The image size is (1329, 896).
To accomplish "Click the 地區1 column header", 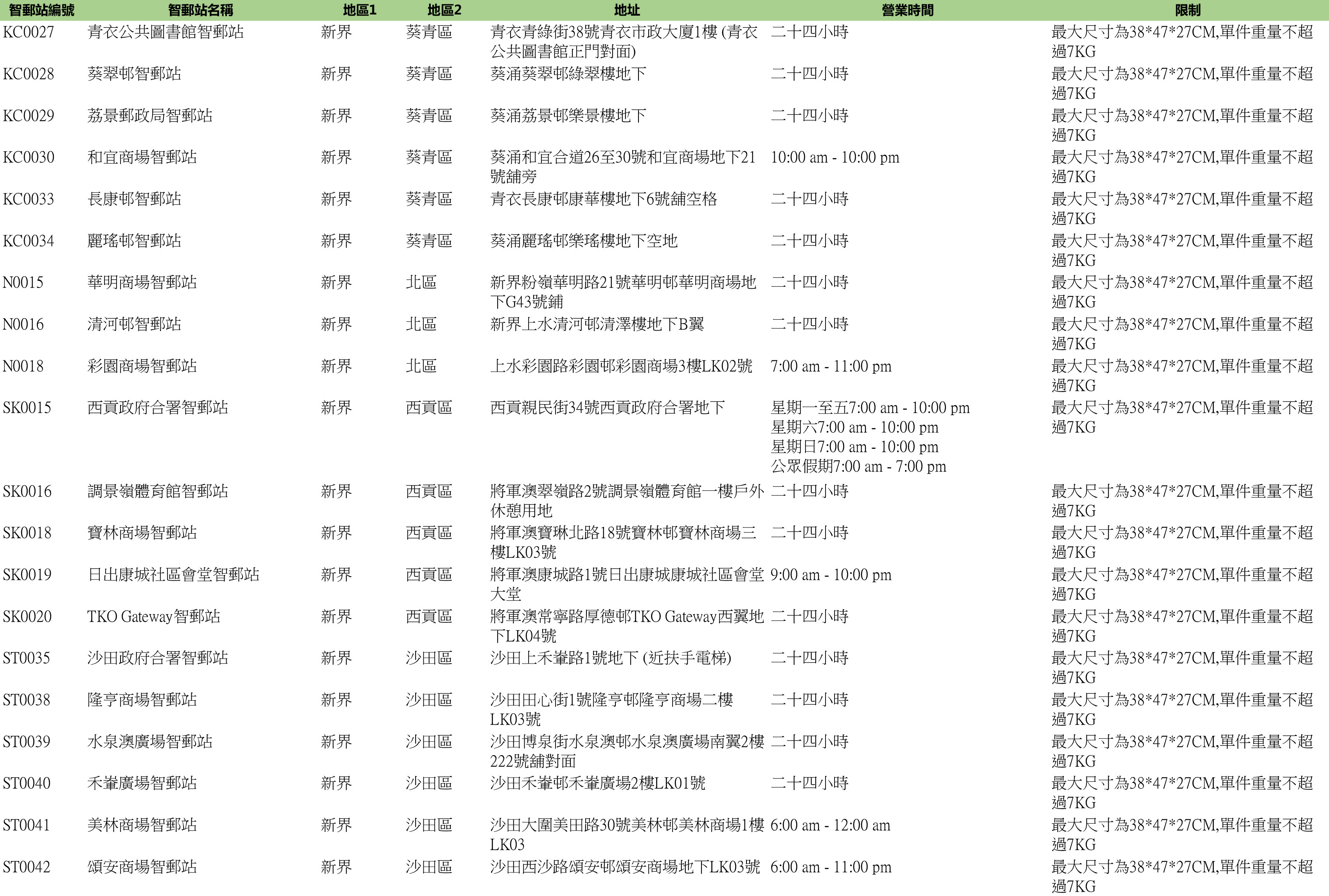I will click(360, 10).
